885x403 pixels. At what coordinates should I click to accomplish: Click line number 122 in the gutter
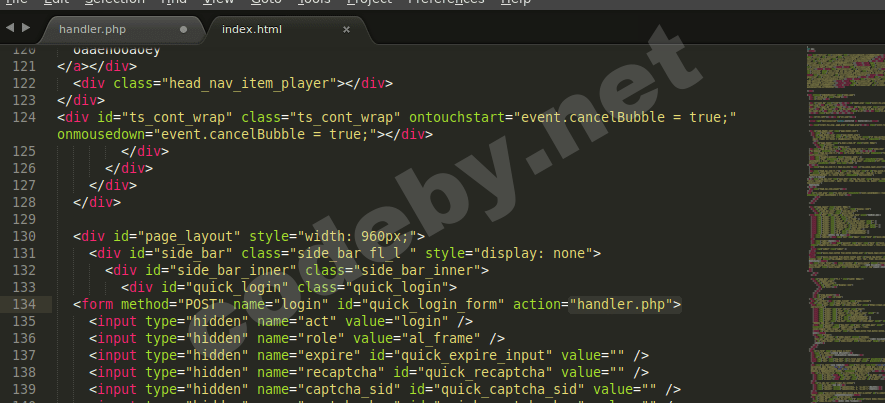[24, 84]
